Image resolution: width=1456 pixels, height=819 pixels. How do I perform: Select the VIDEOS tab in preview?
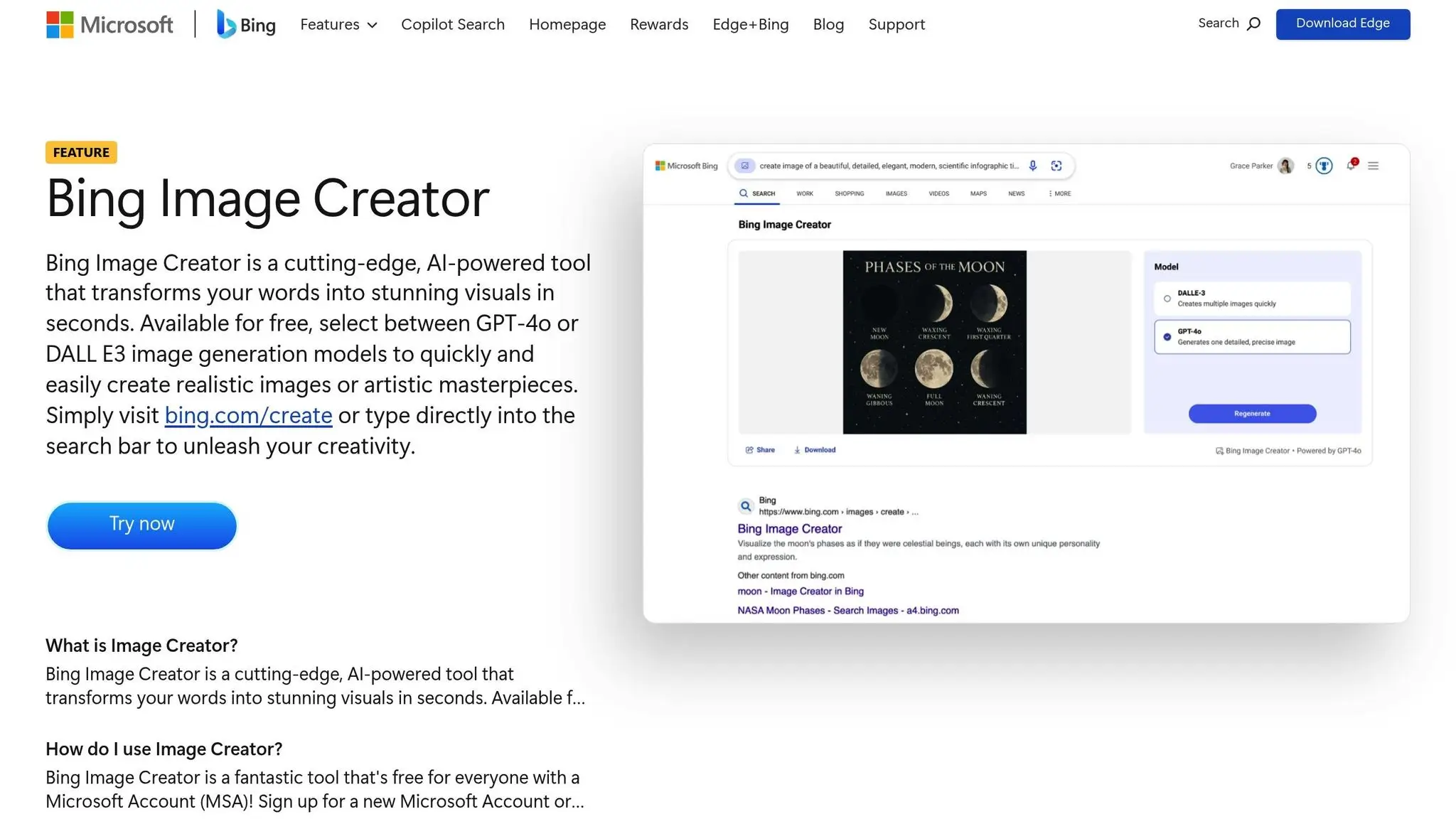click(x=939, y=193)
